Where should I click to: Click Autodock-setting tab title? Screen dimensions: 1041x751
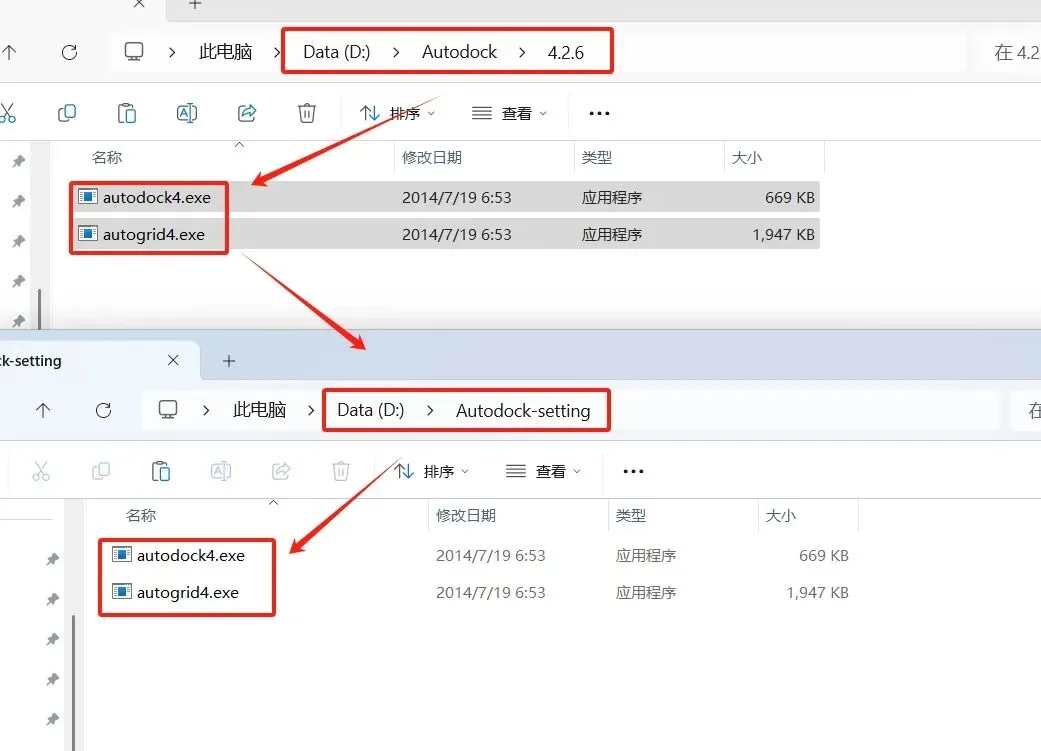pos(31,361)
